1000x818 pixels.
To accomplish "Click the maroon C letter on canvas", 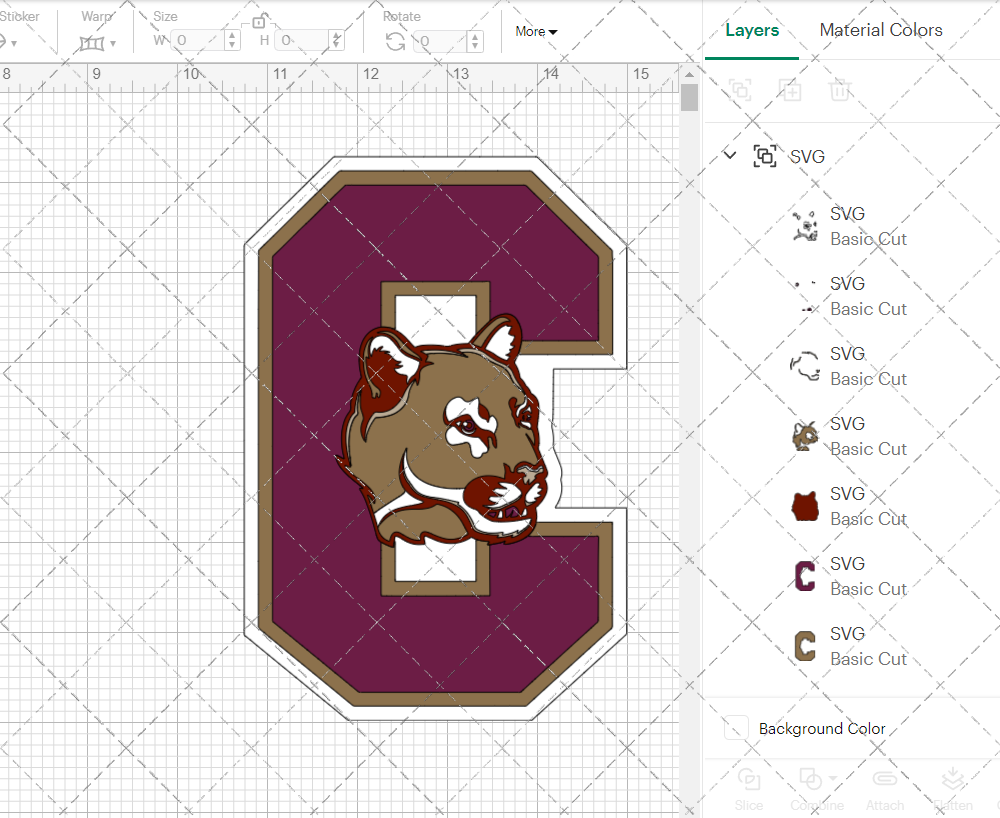I will [x=319, y=446].
